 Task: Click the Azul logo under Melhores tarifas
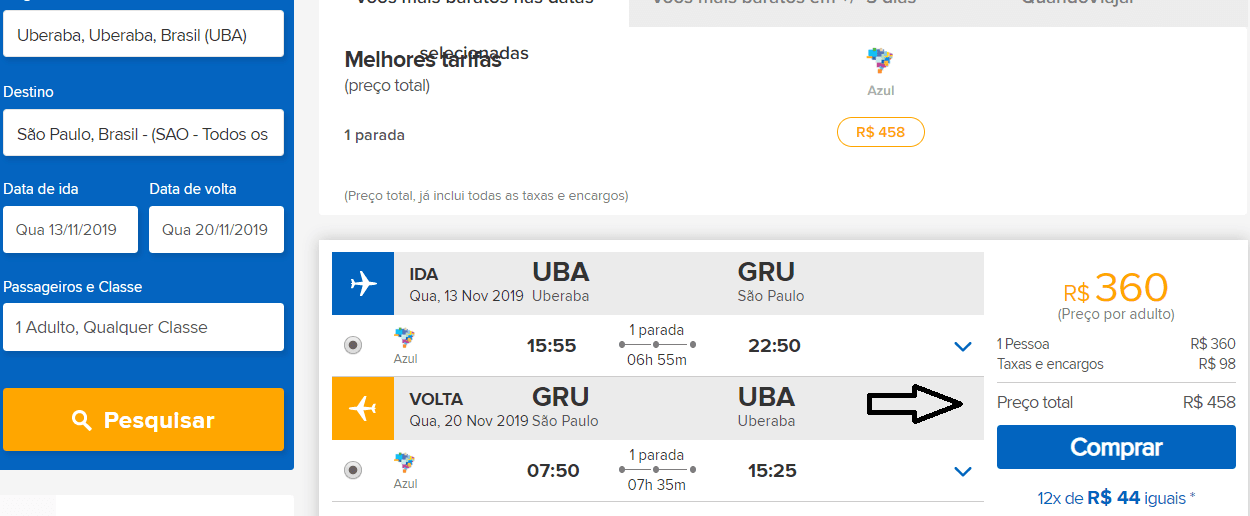(x=880, y=72)
